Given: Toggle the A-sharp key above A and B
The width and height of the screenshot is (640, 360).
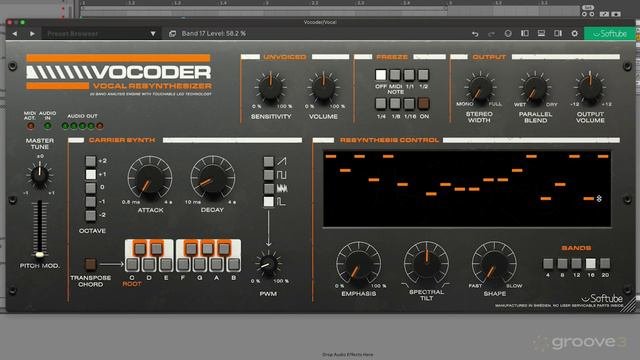Looking at the screenshot, I should click(x=224, y=249).
